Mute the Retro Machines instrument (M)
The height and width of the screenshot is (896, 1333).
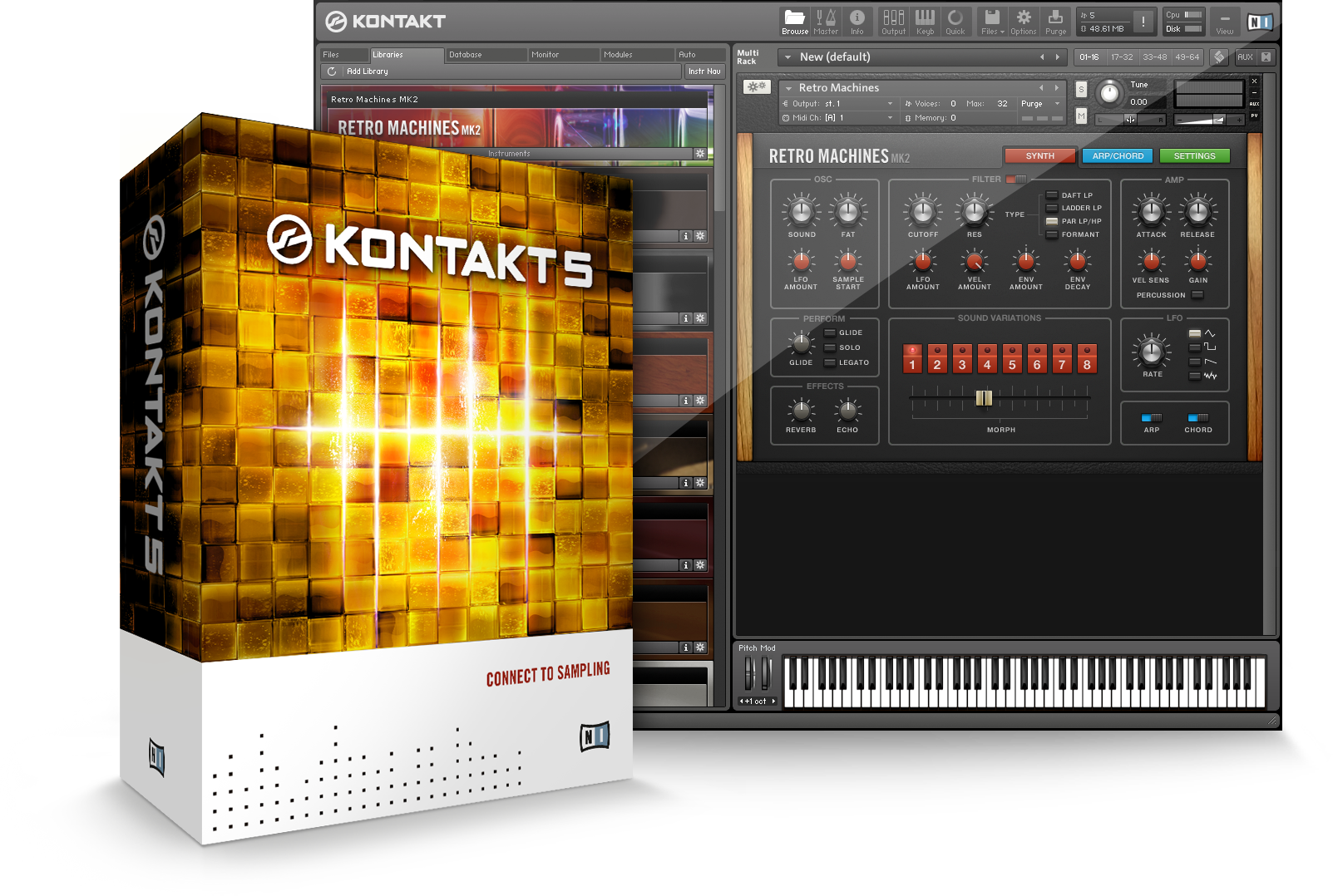(x=1081, y=116)
